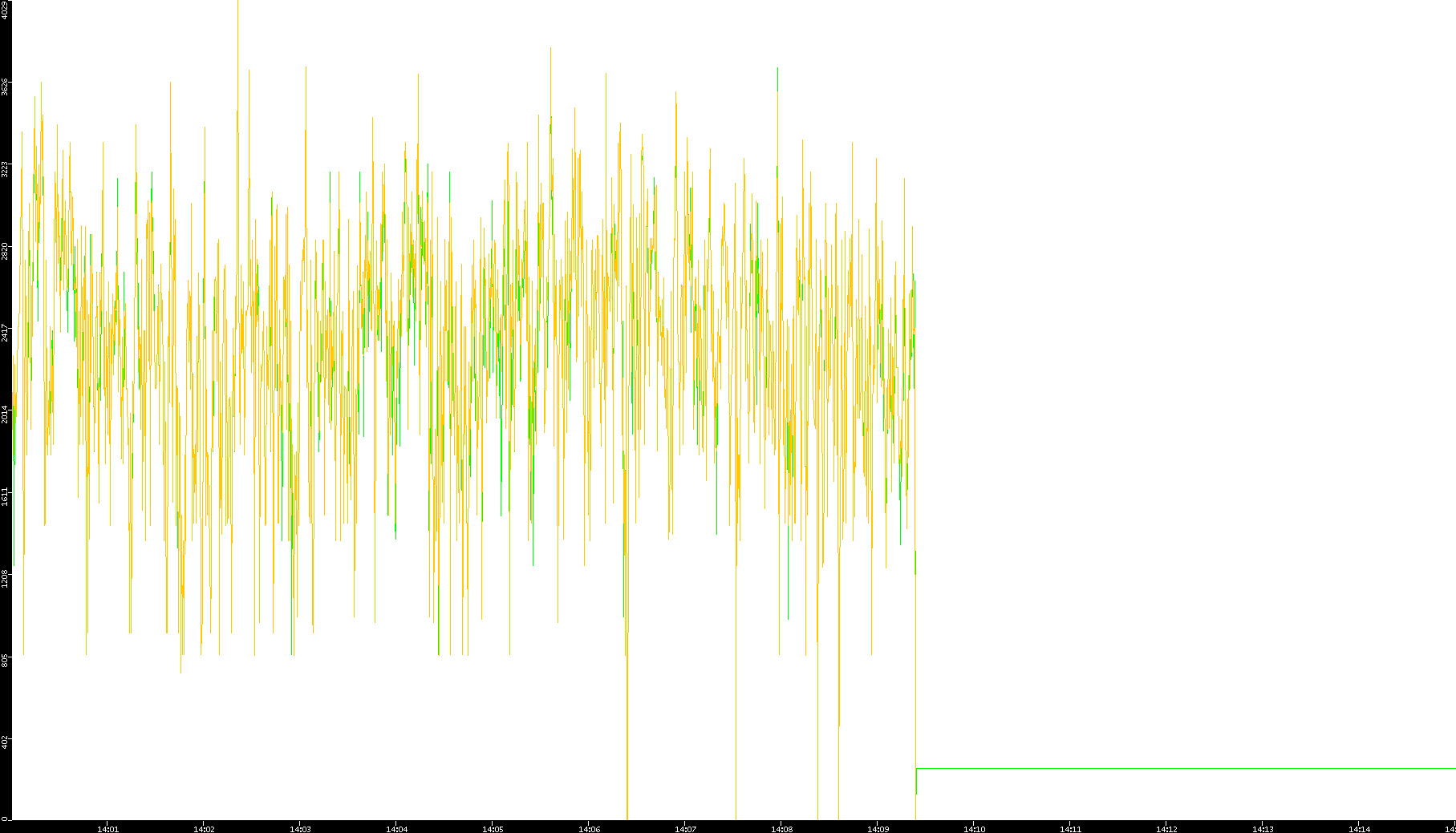Click the 3626 value on vertical axis

(x=5, y=87)
